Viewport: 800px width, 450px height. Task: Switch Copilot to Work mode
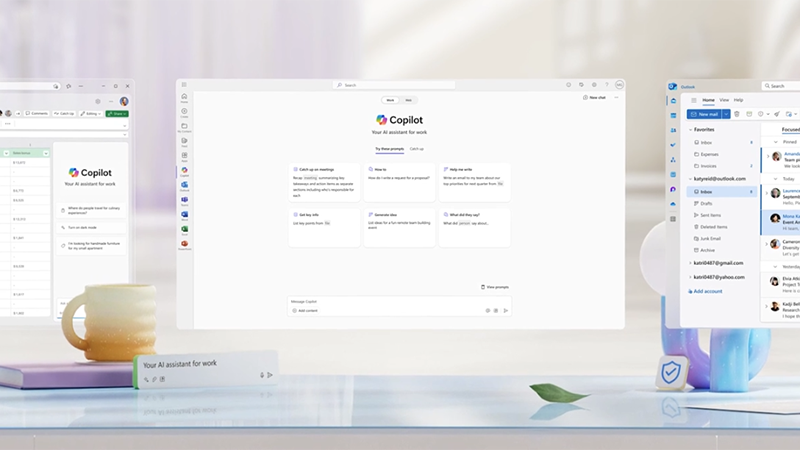390,100
